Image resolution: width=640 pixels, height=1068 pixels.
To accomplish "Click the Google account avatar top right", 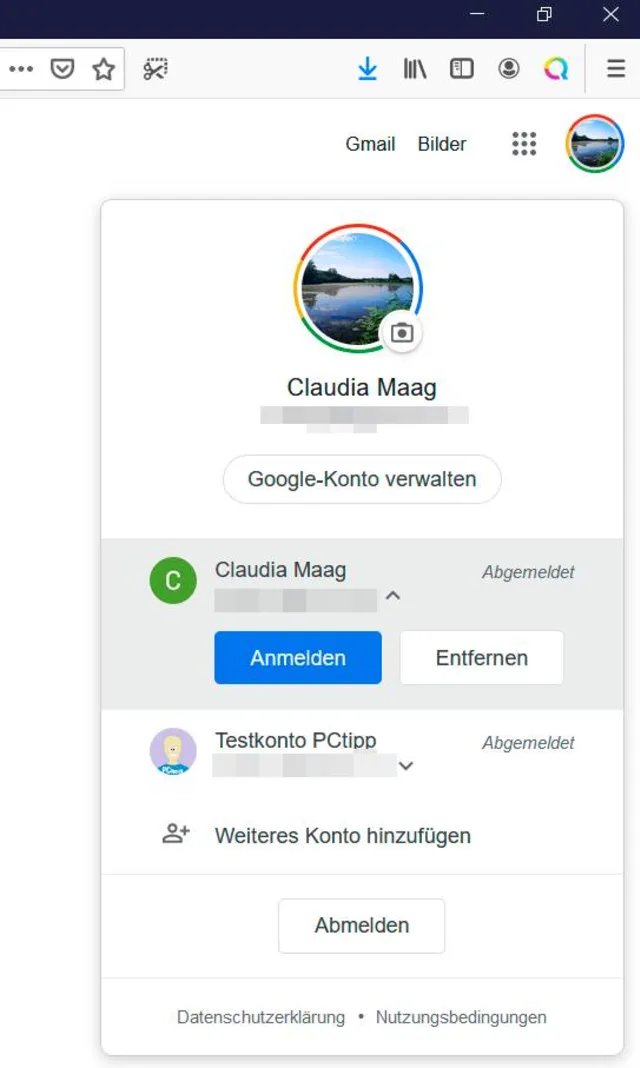I will [594, 144].
